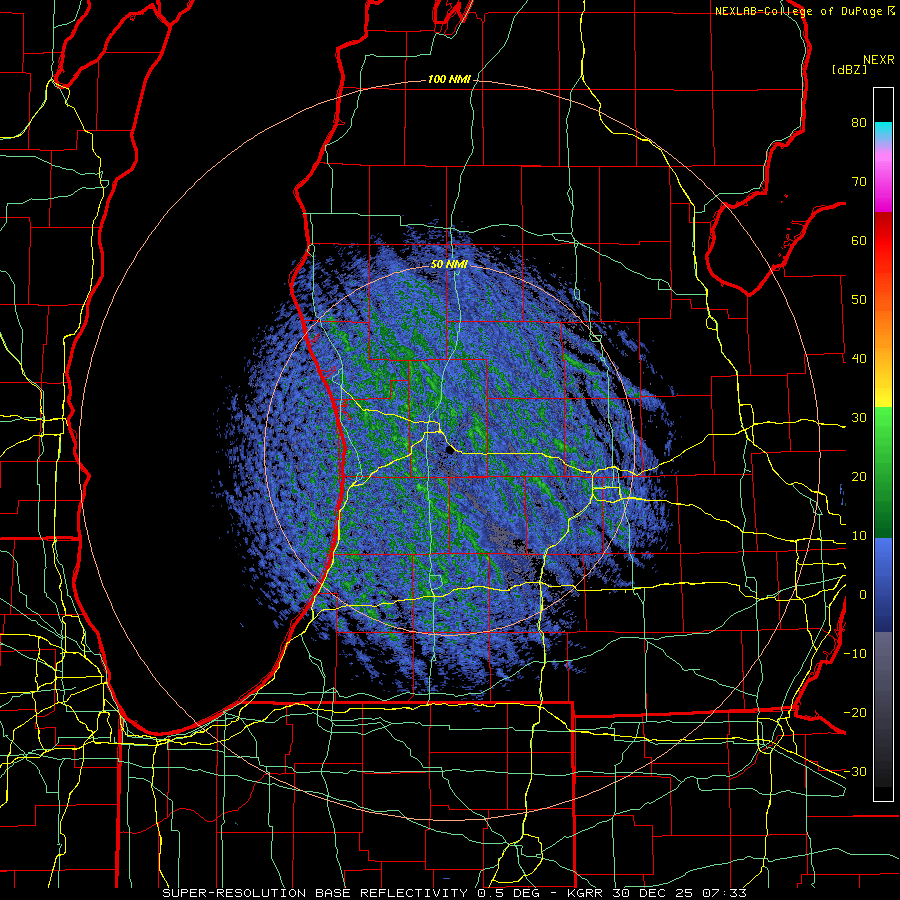Screen dimensions: 900x900
Task: Click the 70 value on dBZ scale
Action: pos(859,181)
